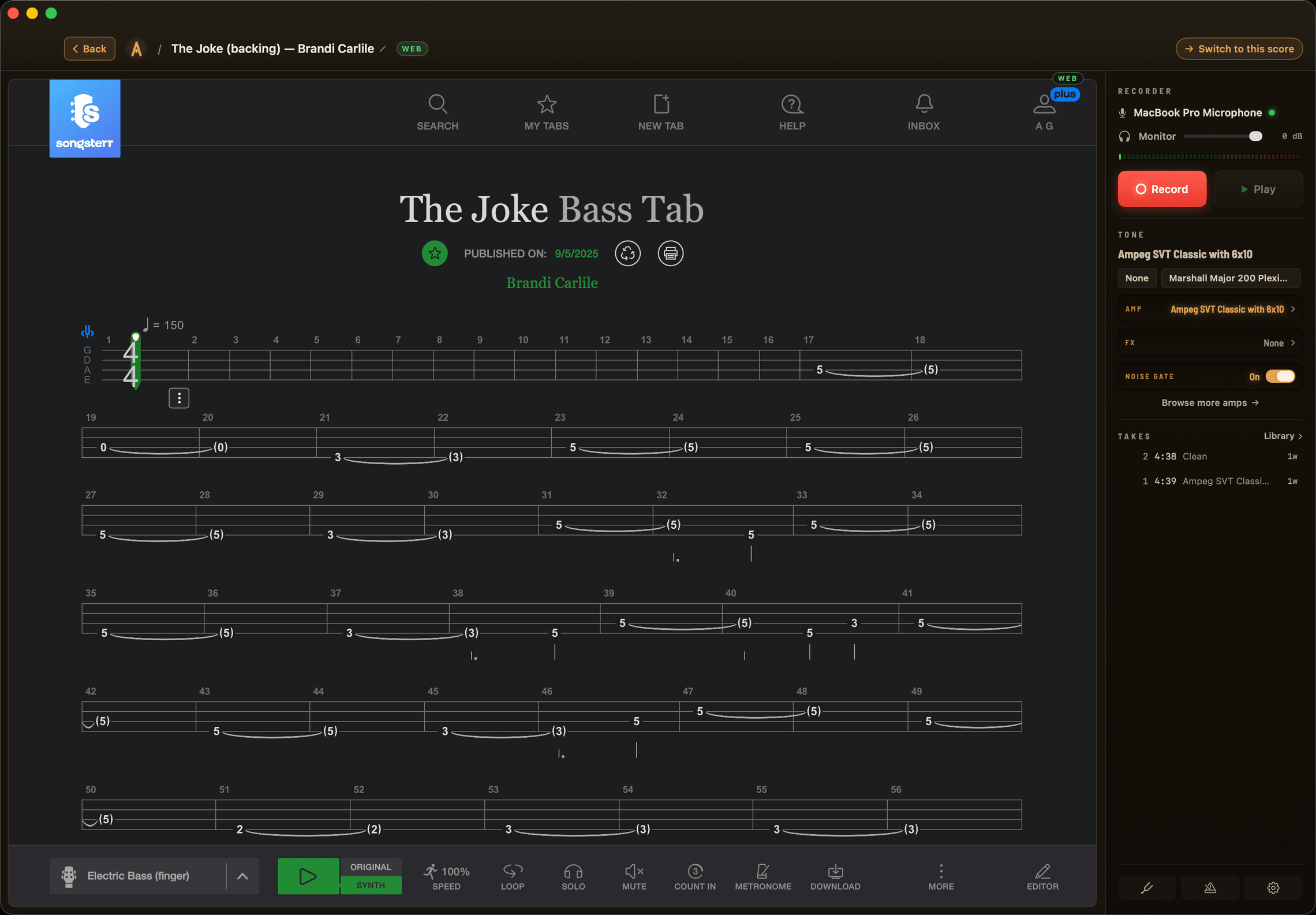This screenshot has height=915, width=1316.
Task: Click the playback cursor at measure 1
Action: click(136, 361)
